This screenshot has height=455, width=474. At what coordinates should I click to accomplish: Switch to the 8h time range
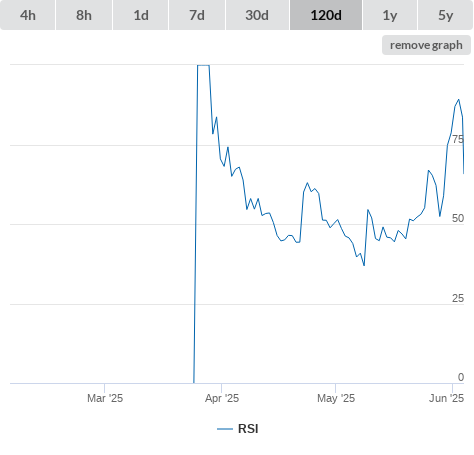coord(84,15)
